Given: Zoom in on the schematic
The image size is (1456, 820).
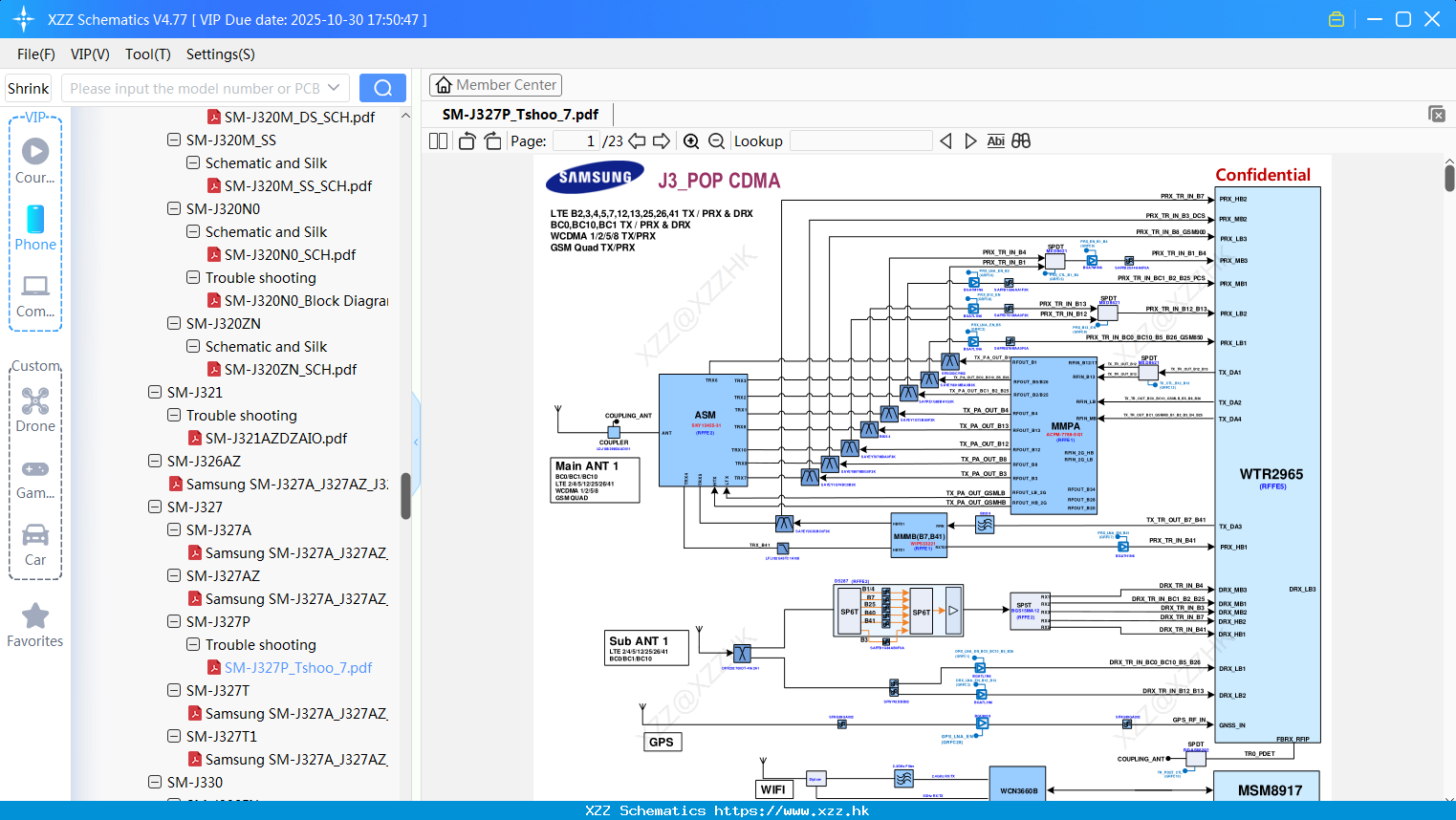Looking at the screenshot, I should (x=691, y=140).
